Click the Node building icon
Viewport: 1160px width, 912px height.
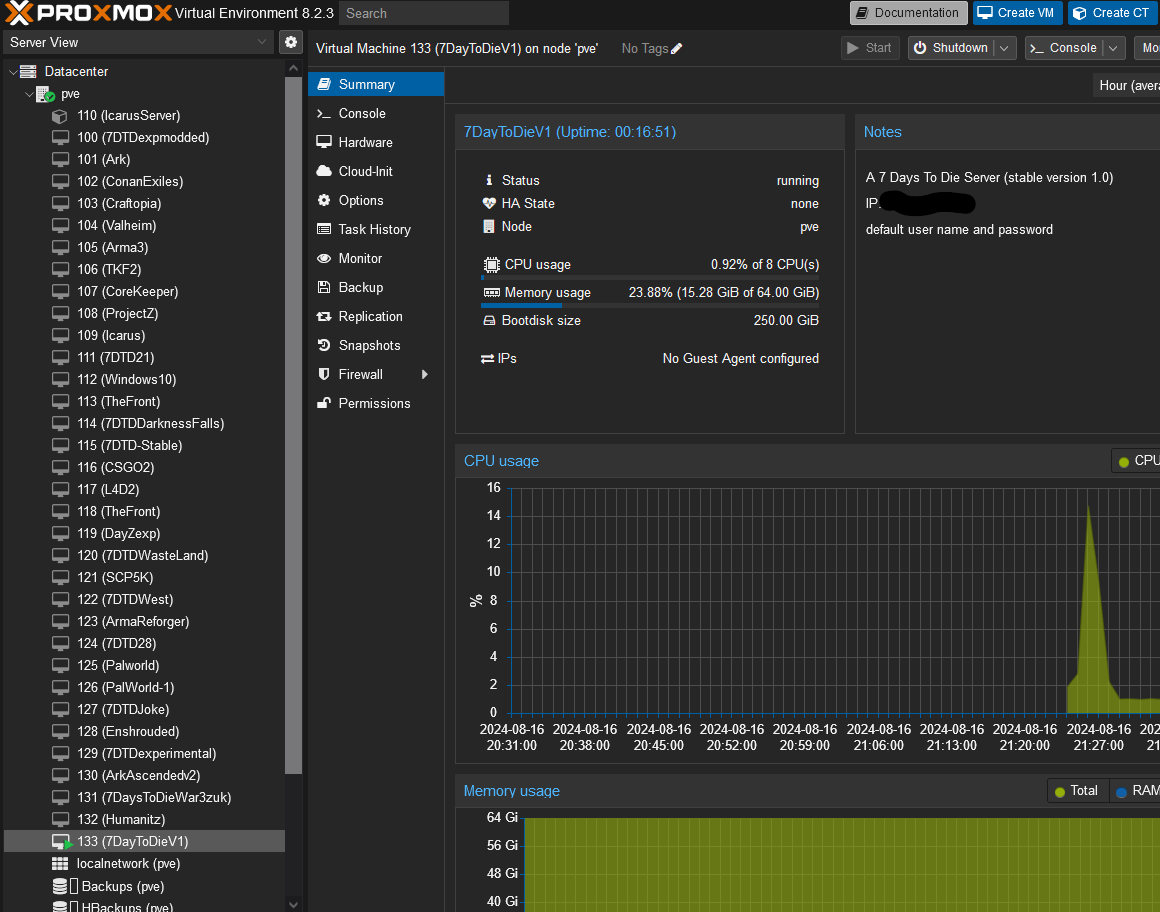[x=488, y=226]
